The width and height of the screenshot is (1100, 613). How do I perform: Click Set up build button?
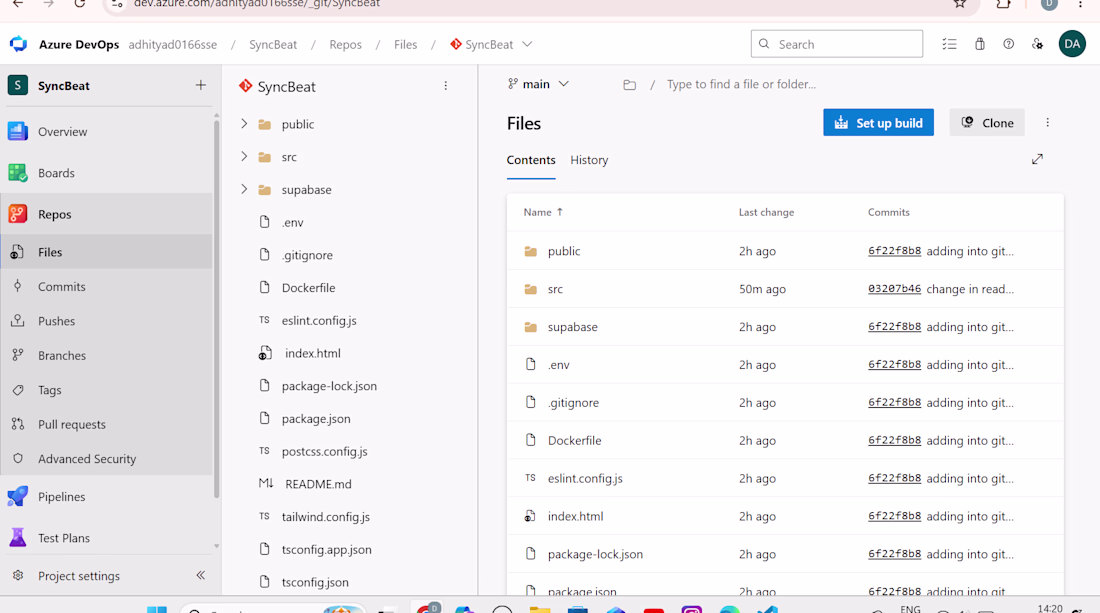pos(878,123)
